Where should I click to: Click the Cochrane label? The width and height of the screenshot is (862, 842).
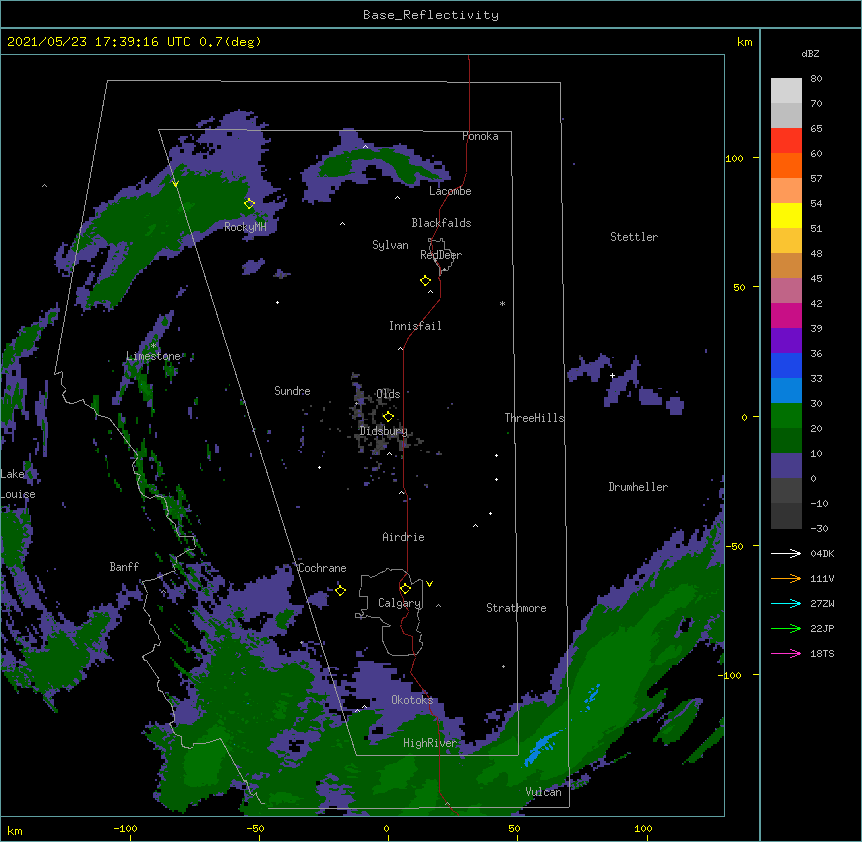pyautogui.click(x=322, y=568)
